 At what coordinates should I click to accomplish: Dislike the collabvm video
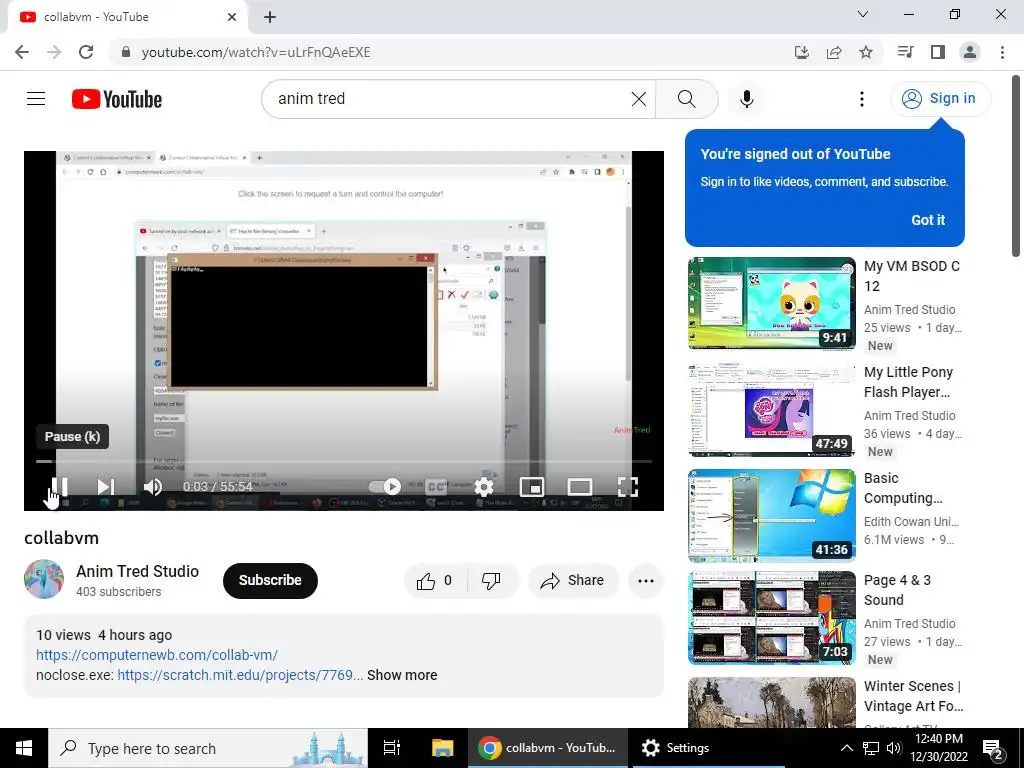(x=491, y=581)
